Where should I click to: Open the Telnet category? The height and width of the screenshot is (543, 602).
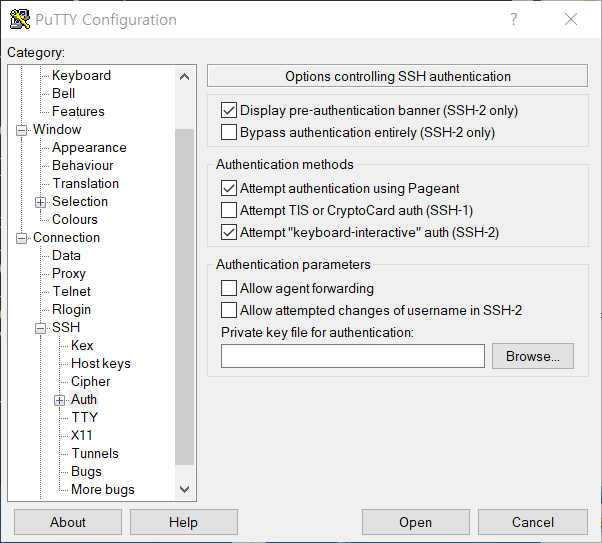pyautogui.click(x=72, y=291)
